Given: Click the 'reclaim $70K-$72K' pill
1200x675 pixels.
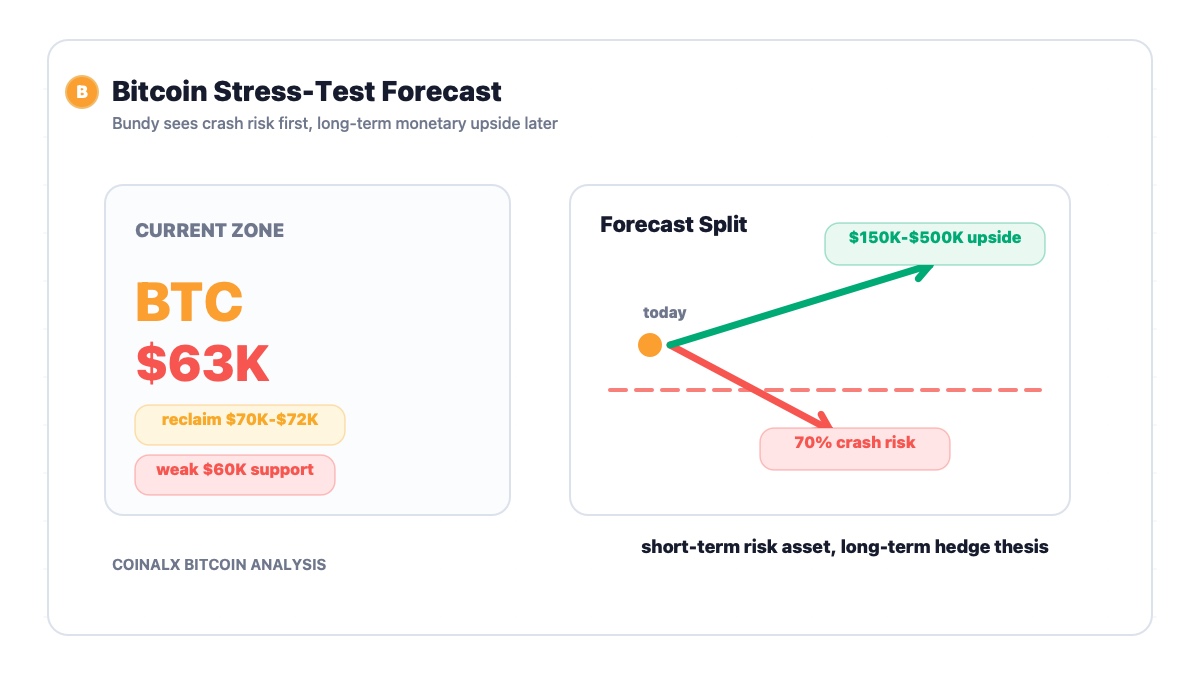Looking at the screenshot, I should pyautogui.click(x=240, y=424).
